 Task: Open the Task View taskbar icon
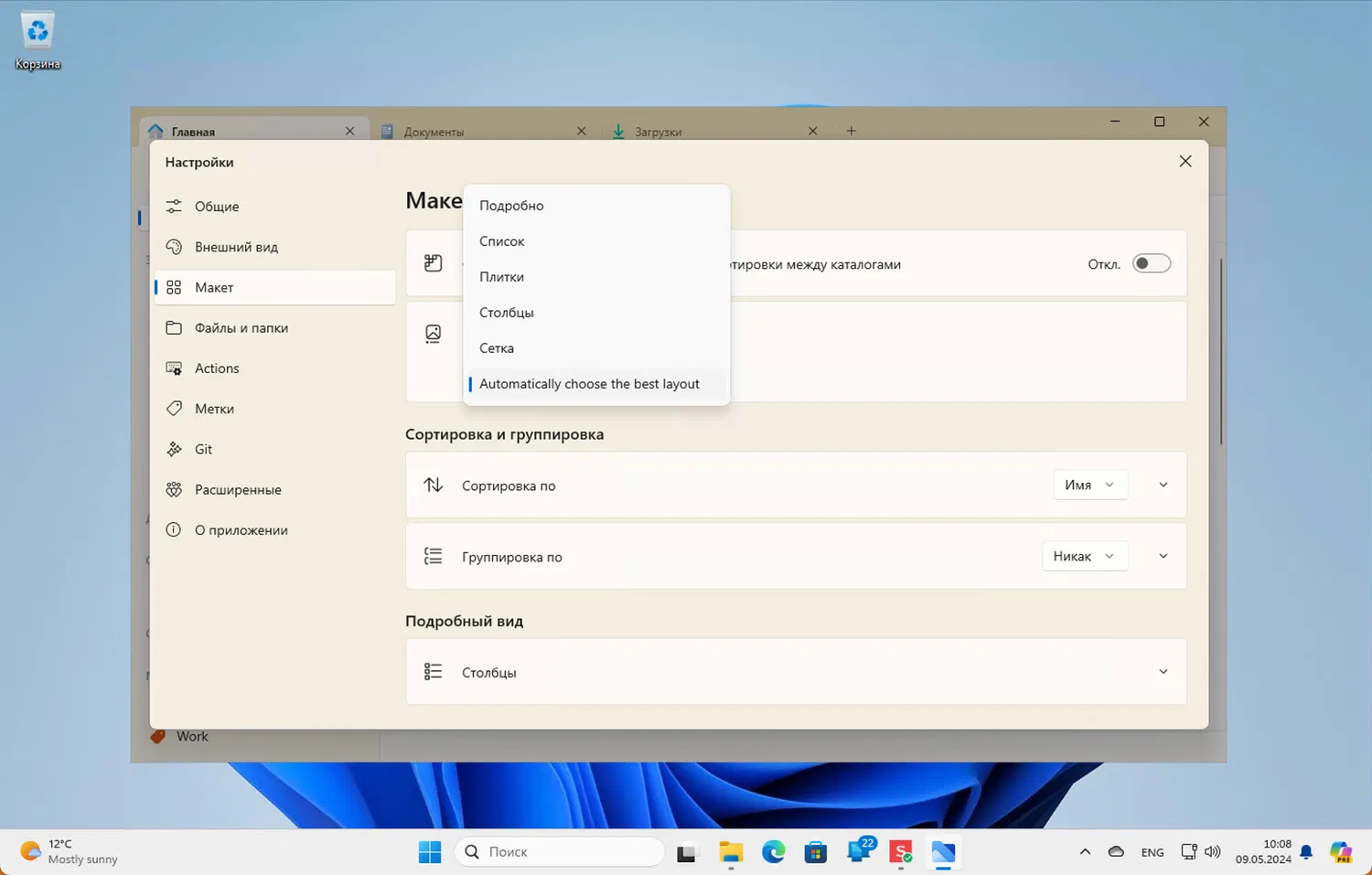687,852
